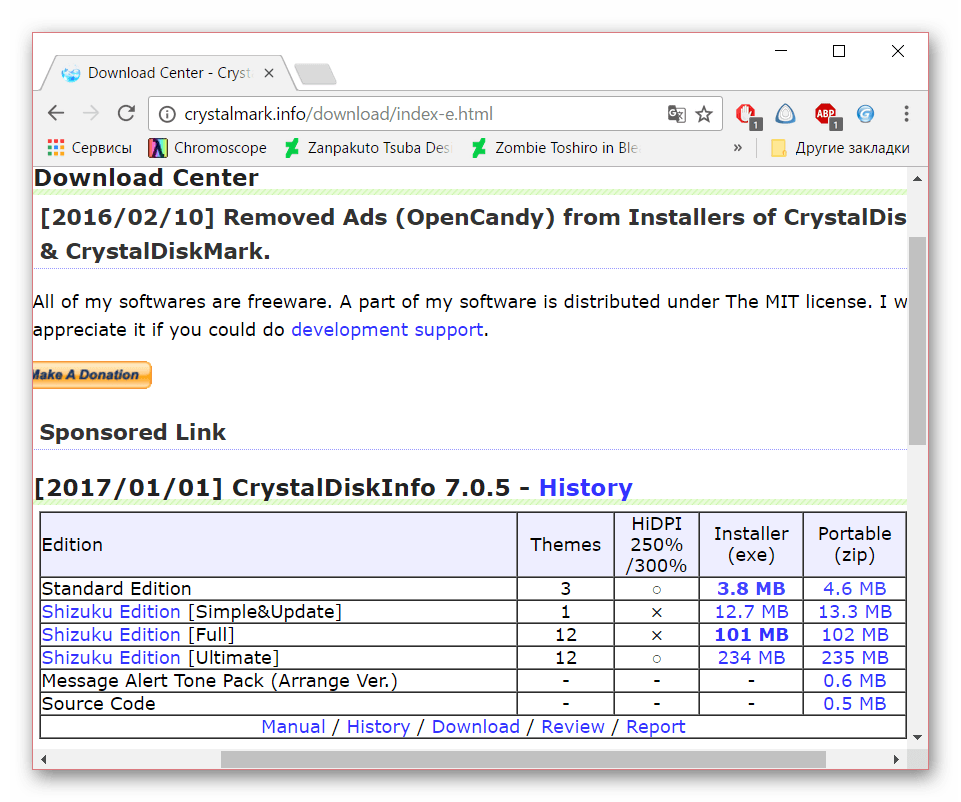This screenshot has width=961, height=802.
Task: Open the Chromoscope bookmark
Action: pyautogui.click(x=208, y=148)
